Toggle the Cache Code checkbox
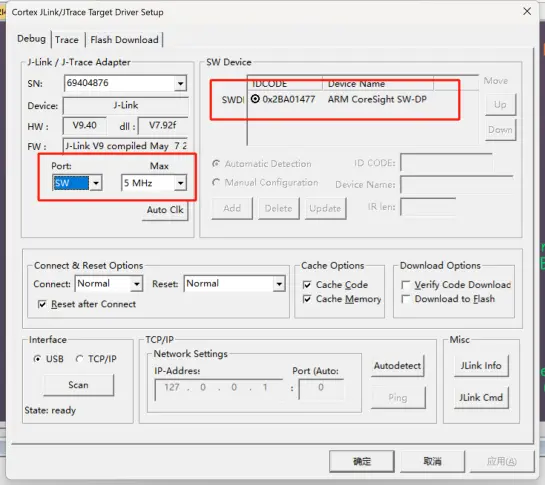 point(307,285)
